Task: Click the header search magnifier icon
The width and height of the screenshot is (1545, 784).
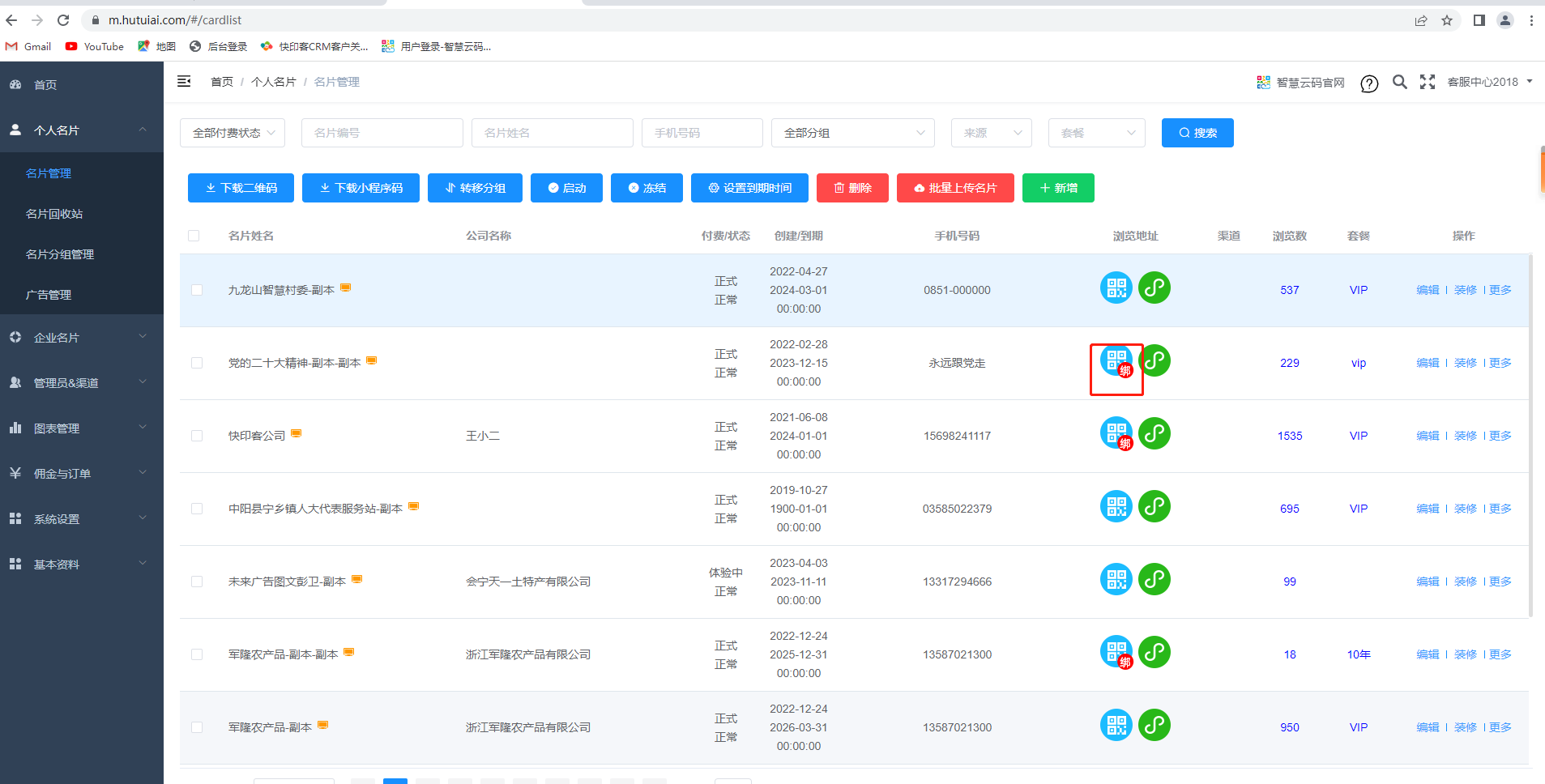Action: 1399,82
